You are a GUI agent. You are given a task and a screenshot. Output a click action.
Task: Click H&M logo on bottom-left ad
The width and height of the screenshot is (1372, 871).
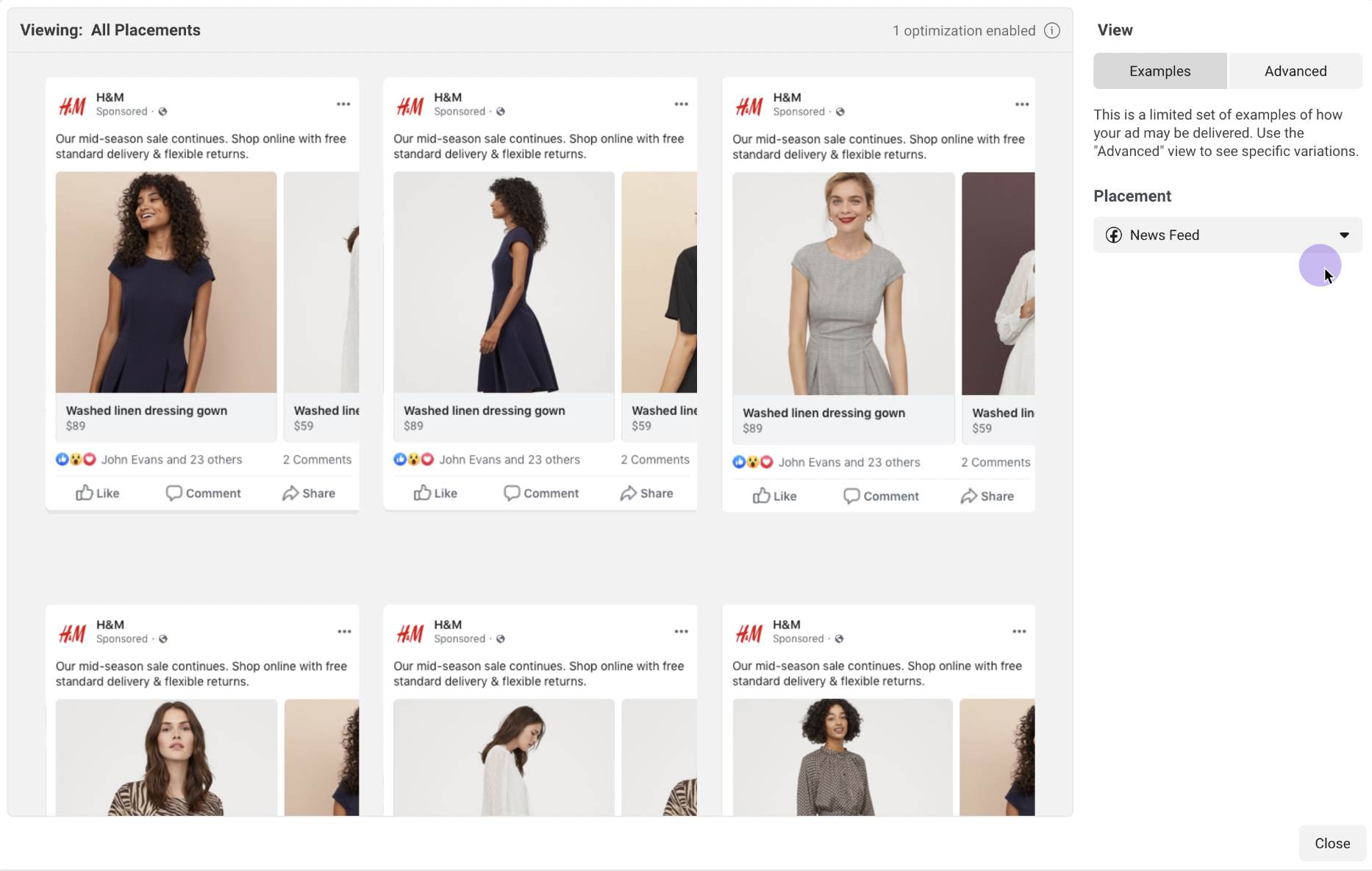pyautogui.click(x=72, y=633)
